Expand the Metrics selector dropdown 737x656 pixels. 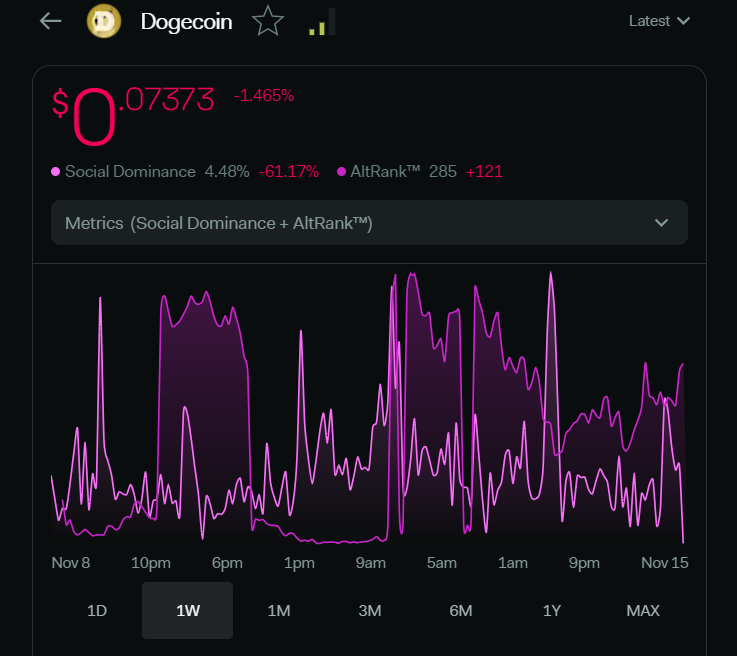(x=369, y=223)
